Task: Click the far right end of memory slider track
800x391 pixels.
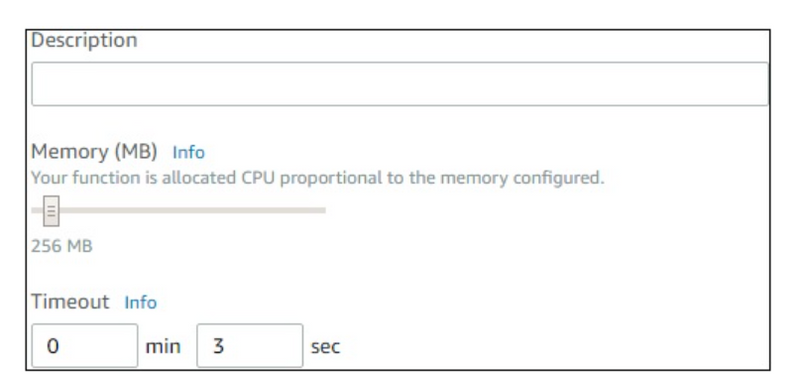Action: coord(323,210)
